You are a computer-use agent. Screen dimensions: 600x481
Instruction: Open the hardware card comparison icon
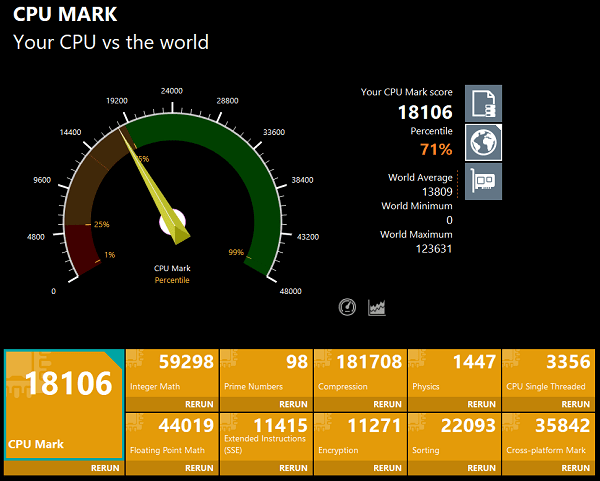tap(483, 181)
